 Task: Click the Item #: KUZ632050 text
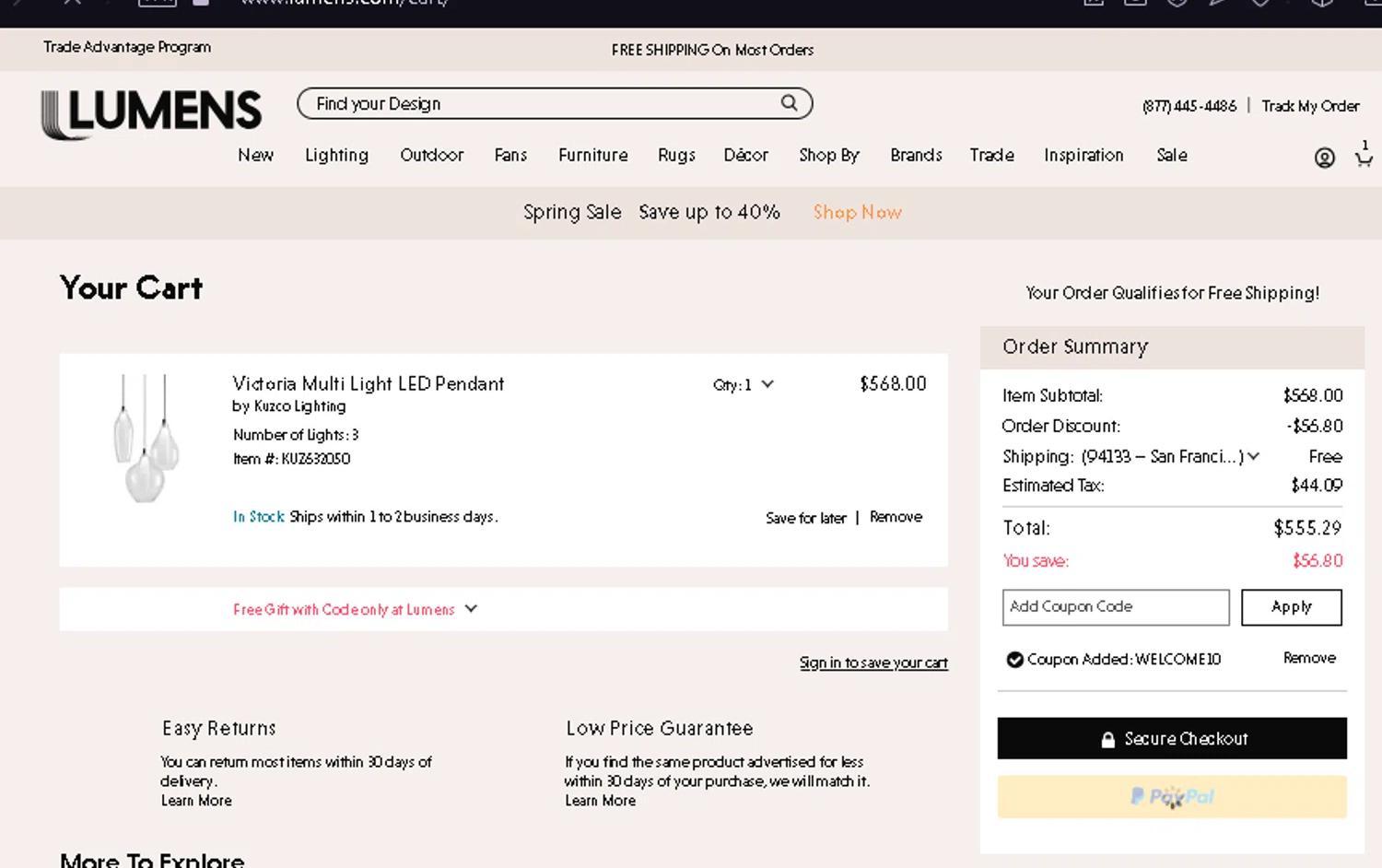tap(291, 459)
